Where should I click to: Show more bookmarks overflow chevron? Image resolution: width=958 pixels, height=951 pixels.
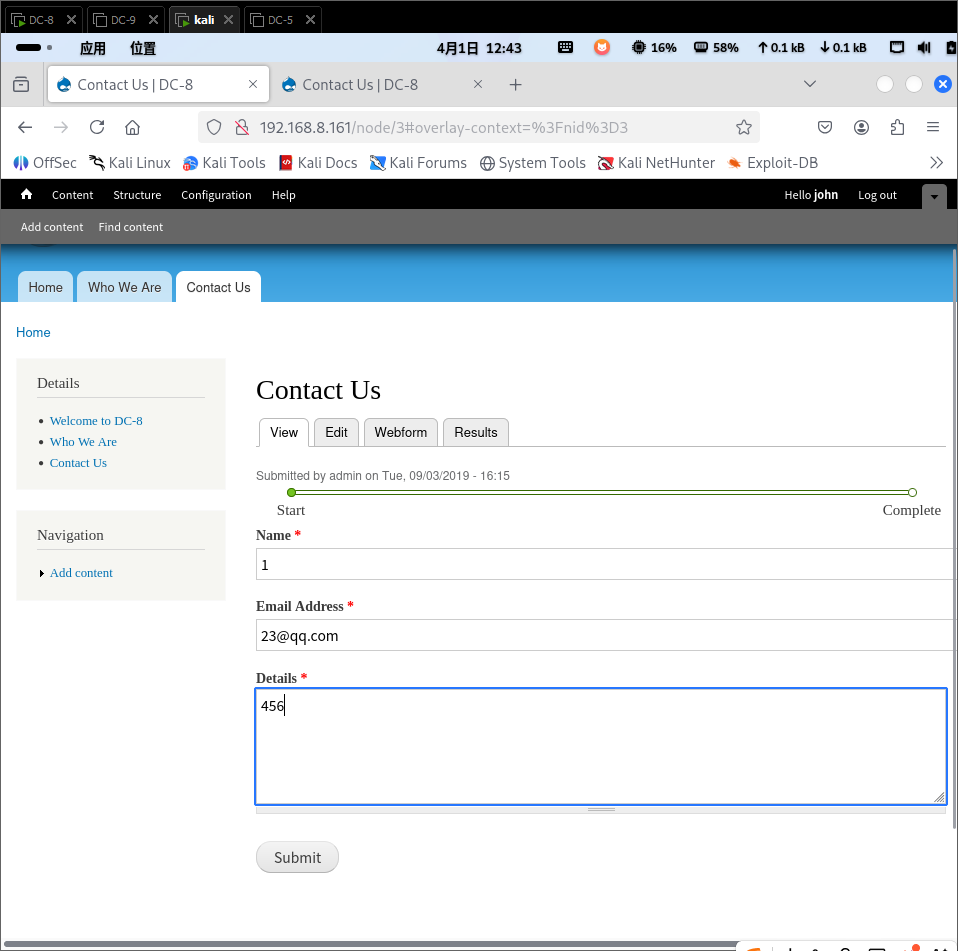[936, 162]
